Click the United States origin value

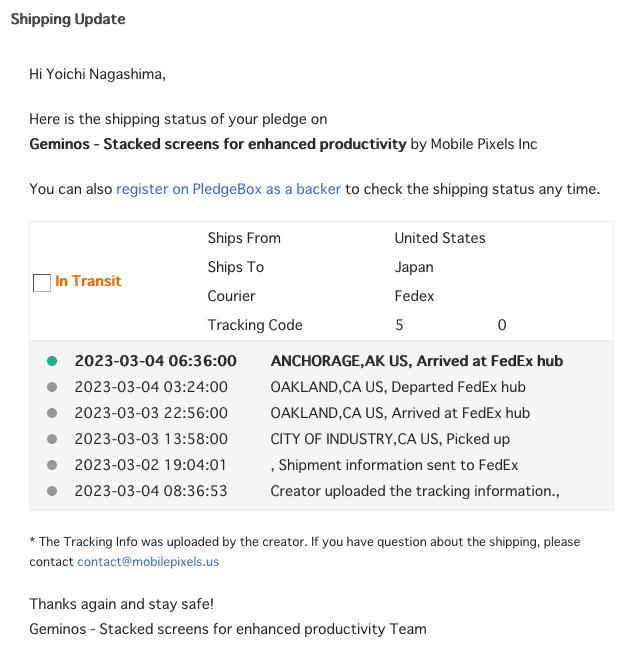point(440,238)
